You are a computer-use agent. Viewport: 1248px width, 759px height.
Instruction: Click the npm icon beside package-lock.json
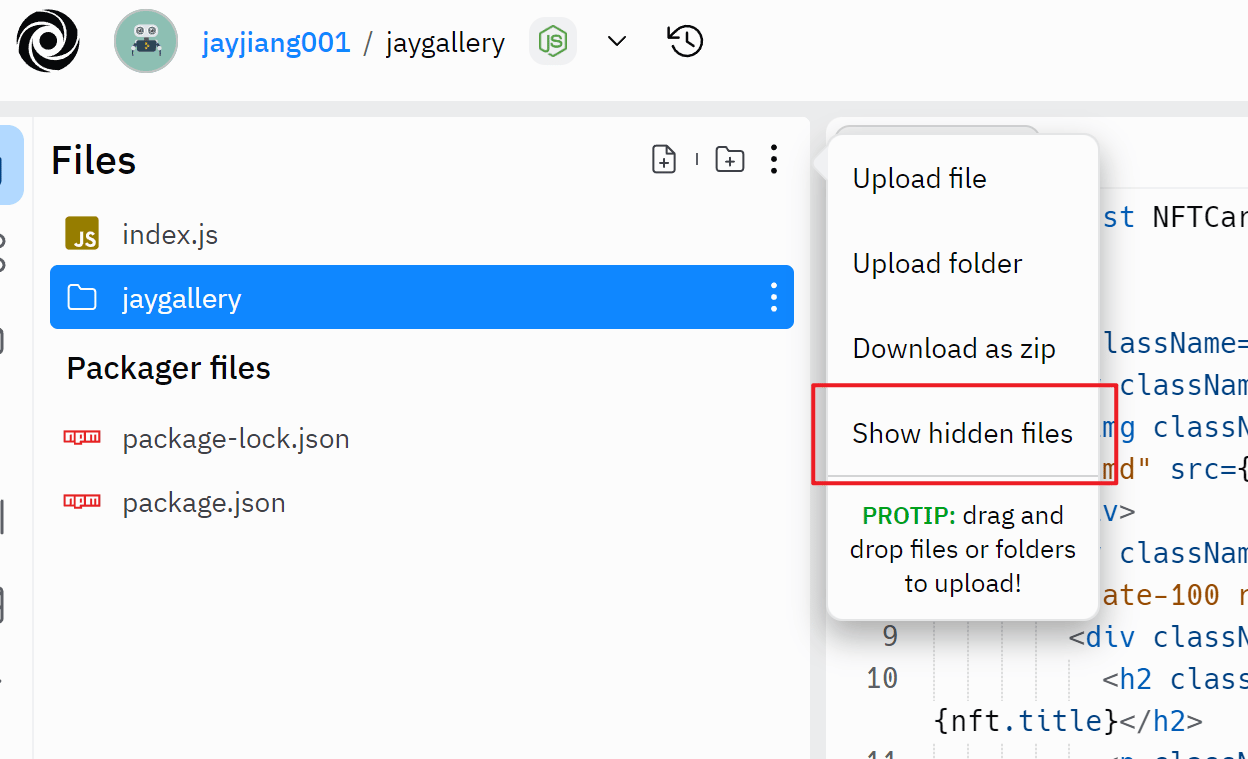tap(82, 437)
